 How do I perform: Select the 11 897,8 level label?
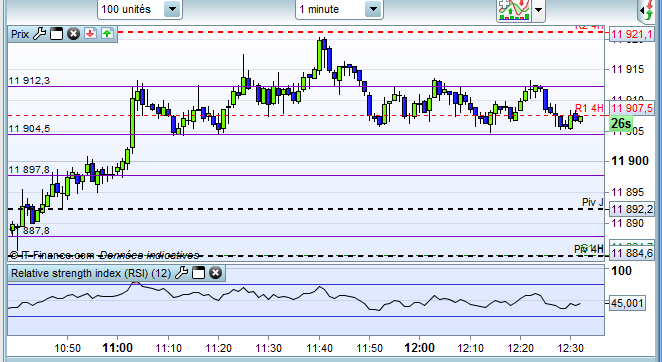(29, 170)
